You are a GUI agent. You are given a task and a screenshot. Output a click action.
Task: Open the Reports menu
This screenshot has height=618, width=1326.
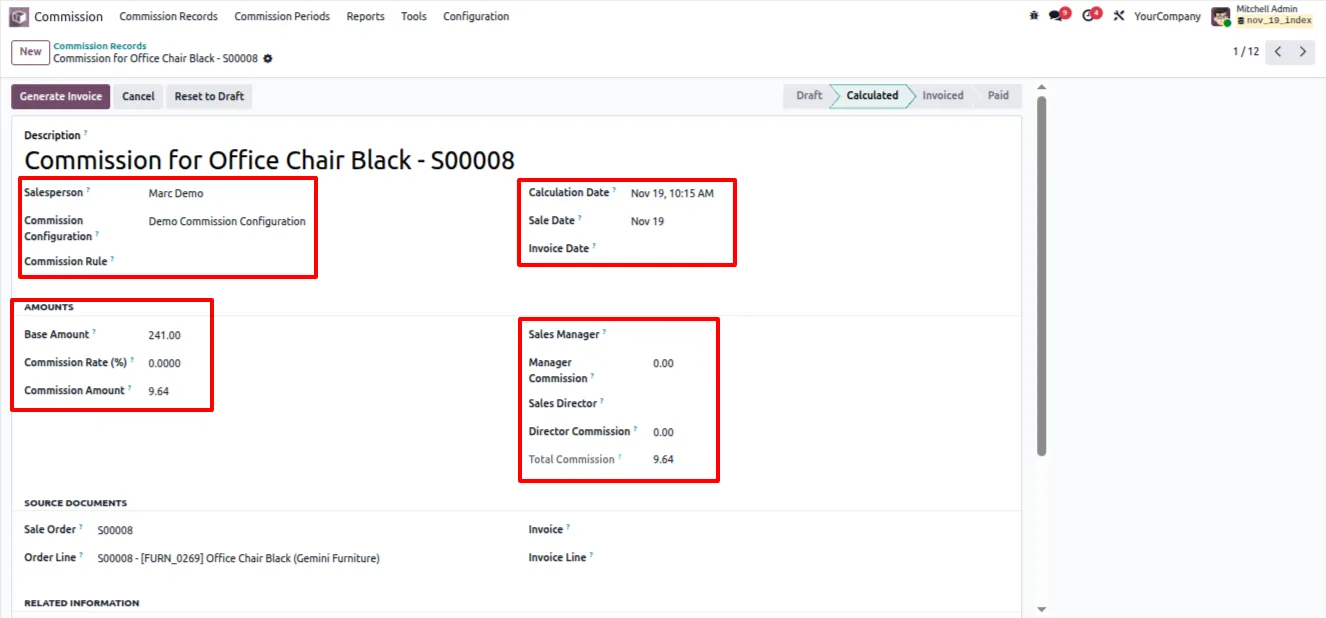pos(365,17)
